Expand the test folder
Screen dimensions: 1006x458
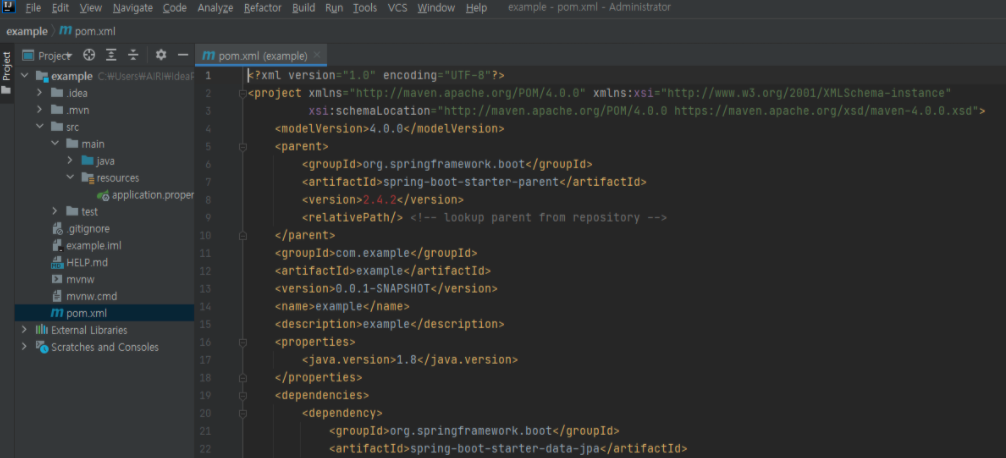coord(55,212)
